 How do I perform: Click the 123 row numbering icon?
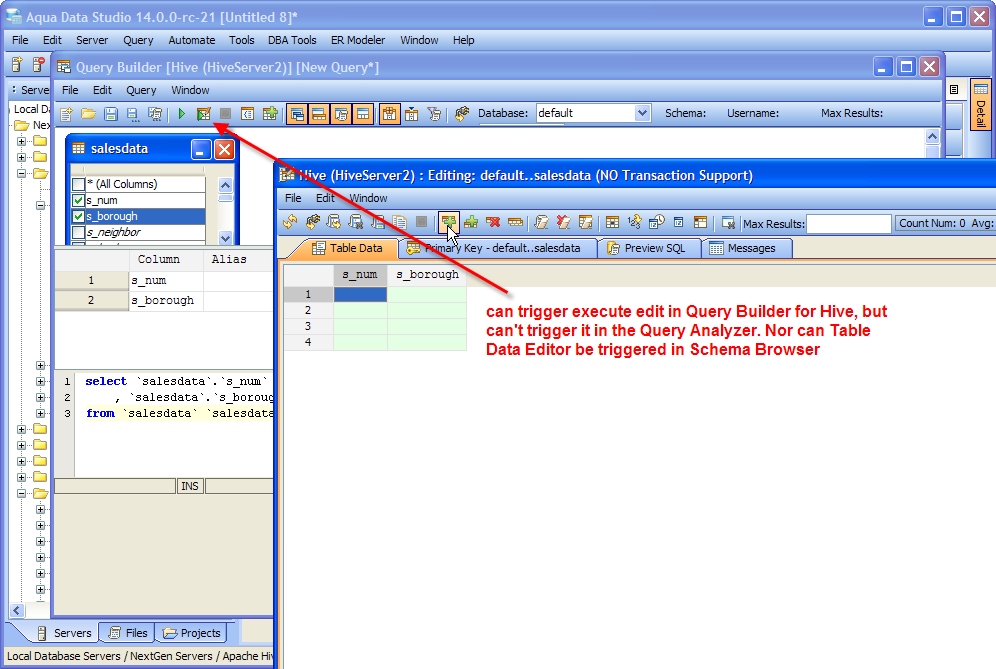point(635,222)
